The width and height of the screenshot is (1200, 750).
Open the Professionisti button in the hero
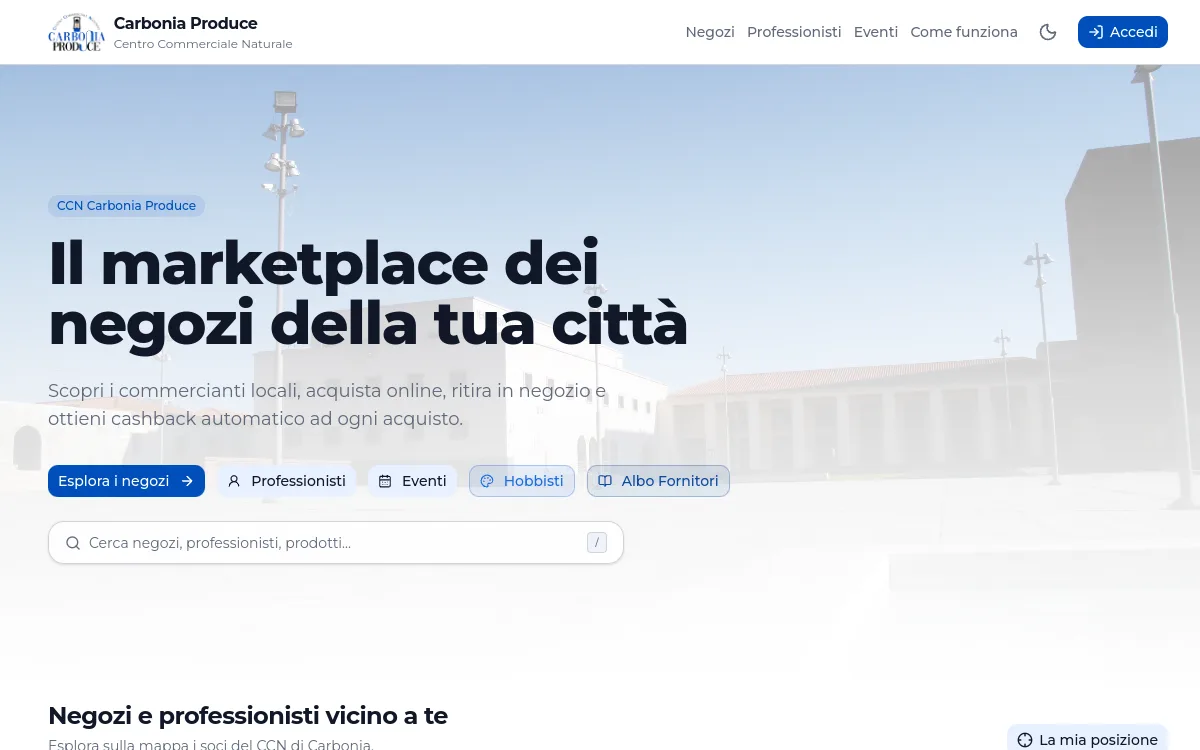coord(287,481)
